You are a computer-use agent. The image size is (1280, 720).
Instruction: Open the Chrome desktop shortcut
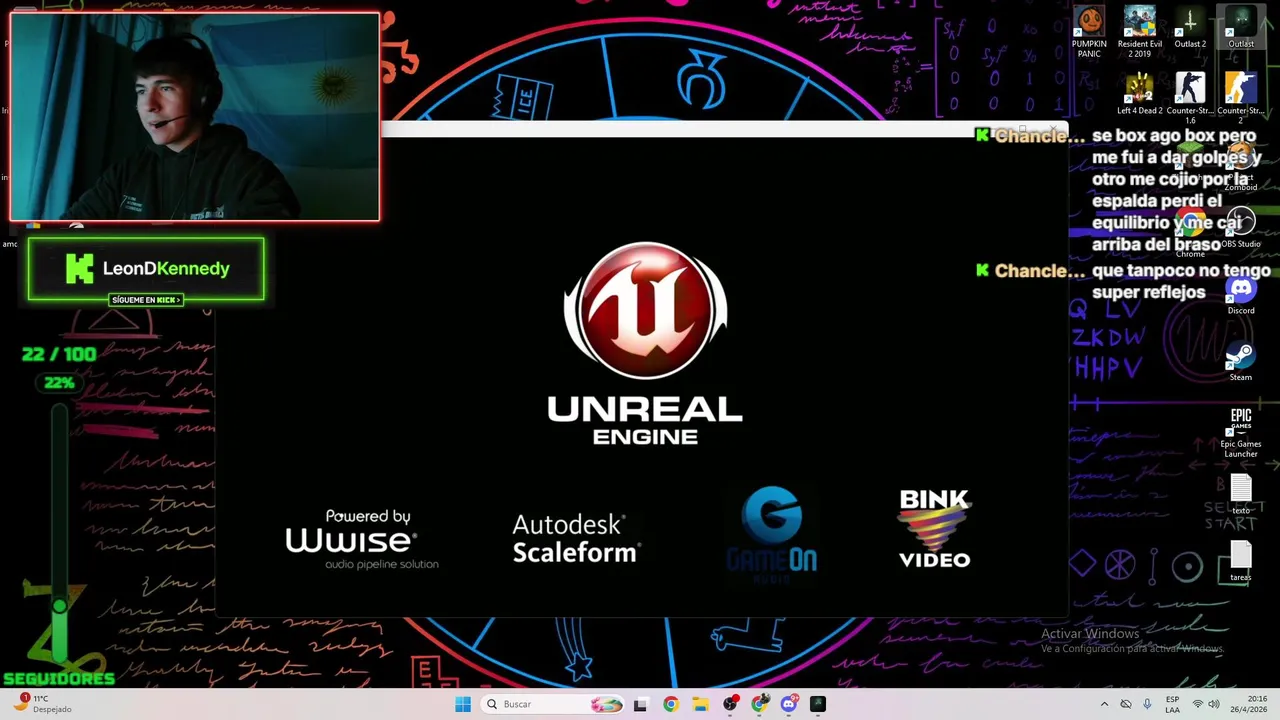click(1190, 232)
